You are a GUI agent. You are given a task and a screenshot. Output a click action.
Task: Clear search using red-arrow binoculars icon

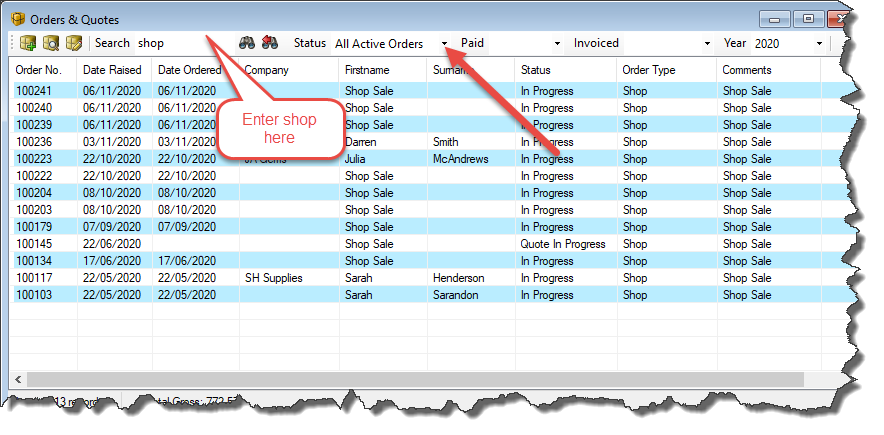(269, 43)
